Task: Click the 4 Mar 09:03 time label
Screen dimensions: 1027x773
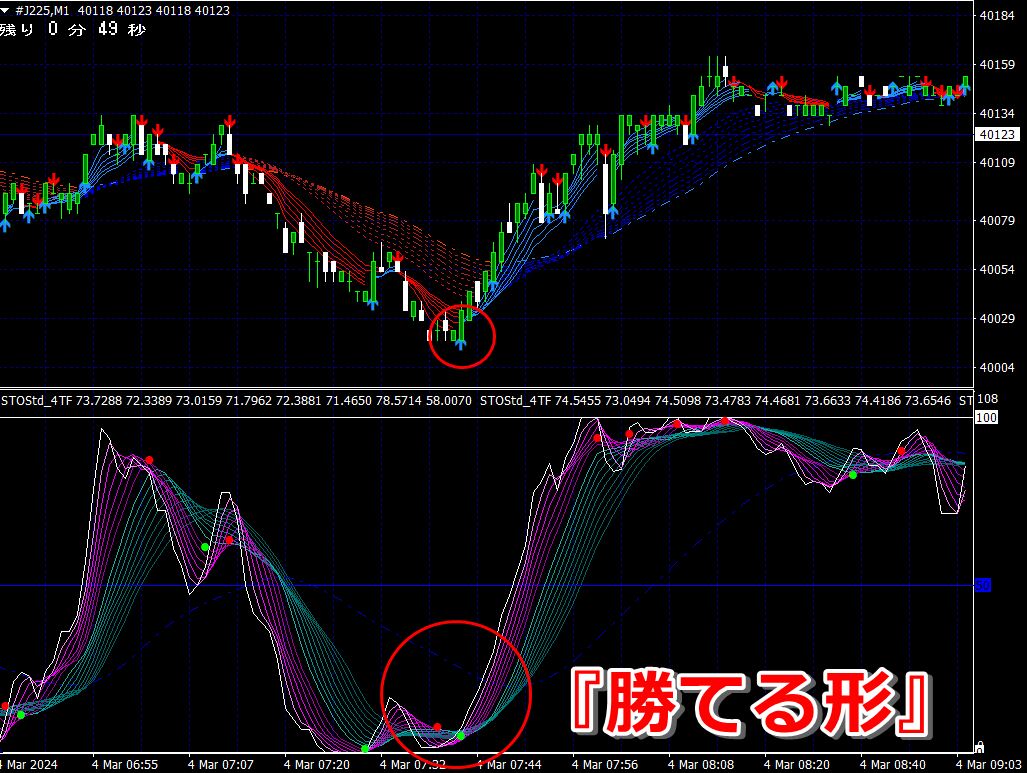Action: coord(988,764)
